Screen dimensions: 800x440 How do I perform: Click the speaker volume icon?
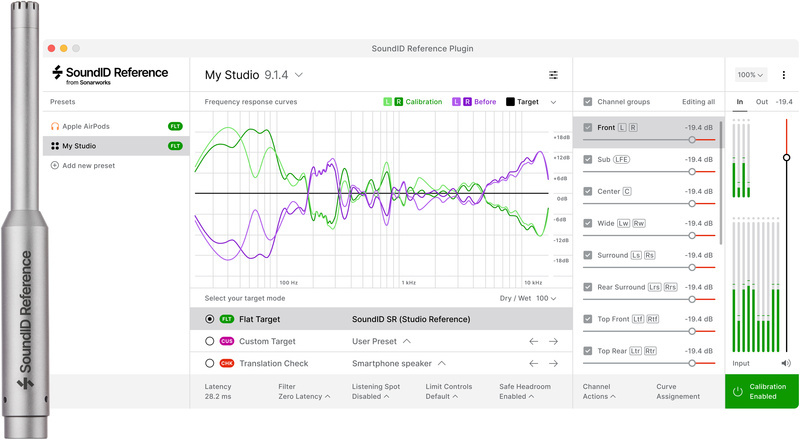786,363
